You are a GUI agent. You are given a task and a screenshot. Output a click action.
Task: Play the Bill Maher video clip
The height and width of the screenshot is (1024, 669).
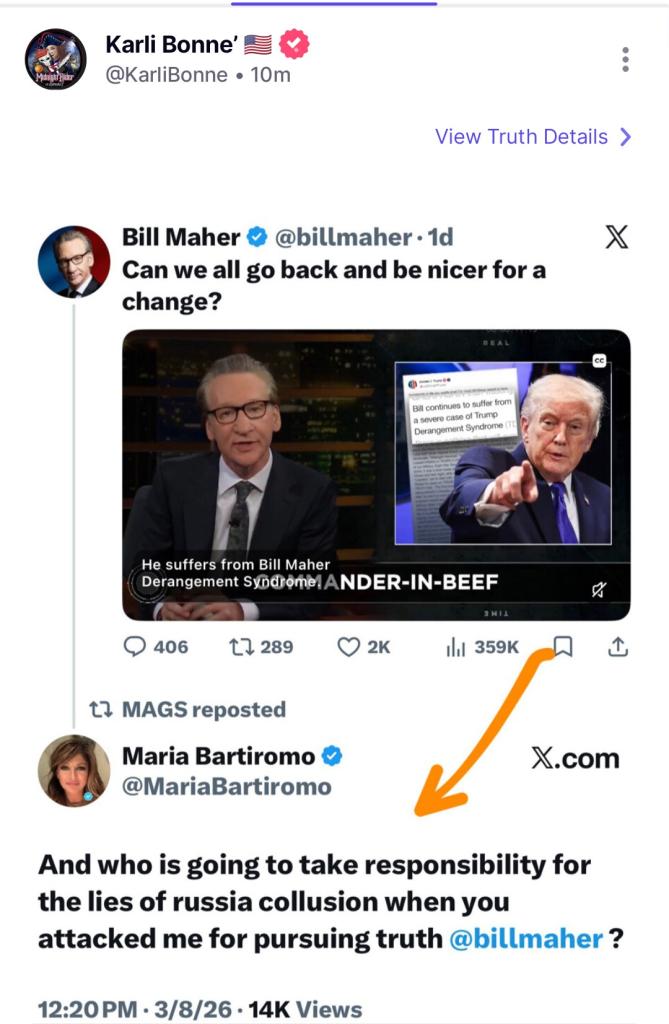tap(376, 474)
